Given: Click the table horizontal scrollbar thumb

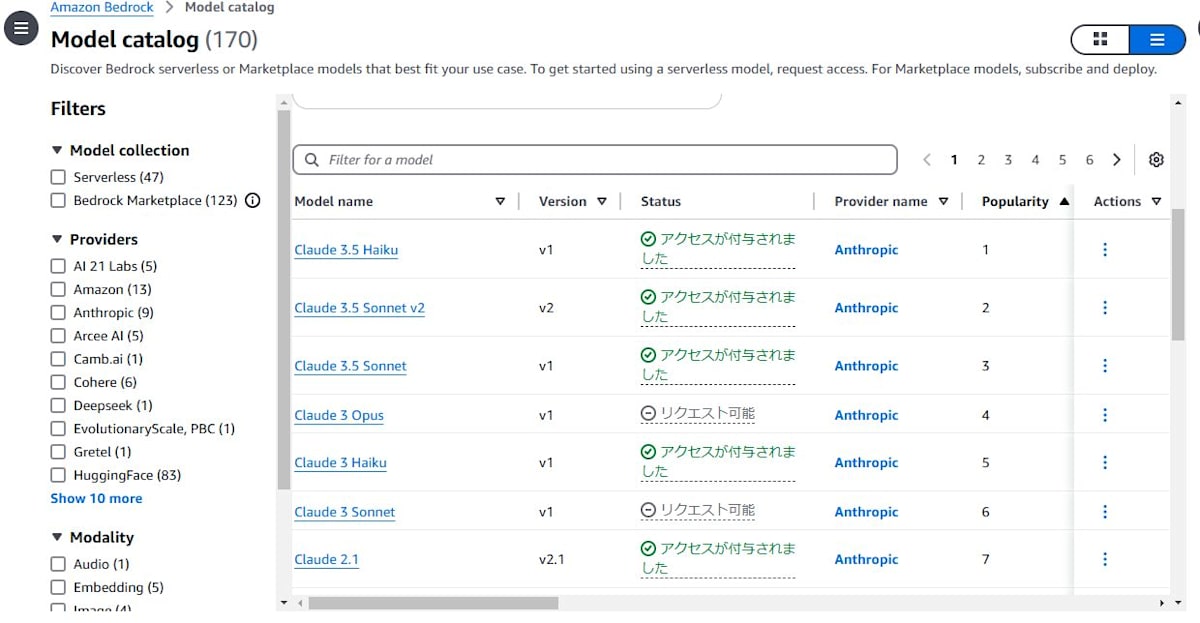Looking at the screenshot, I should tap(433, 603).
